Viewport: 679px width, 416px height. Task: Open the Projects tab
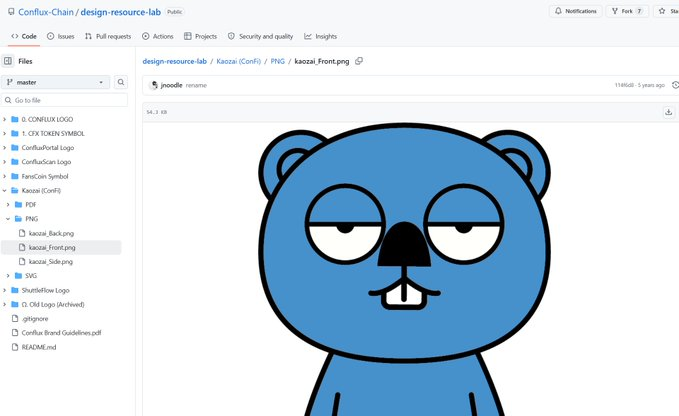coord(200,36)
